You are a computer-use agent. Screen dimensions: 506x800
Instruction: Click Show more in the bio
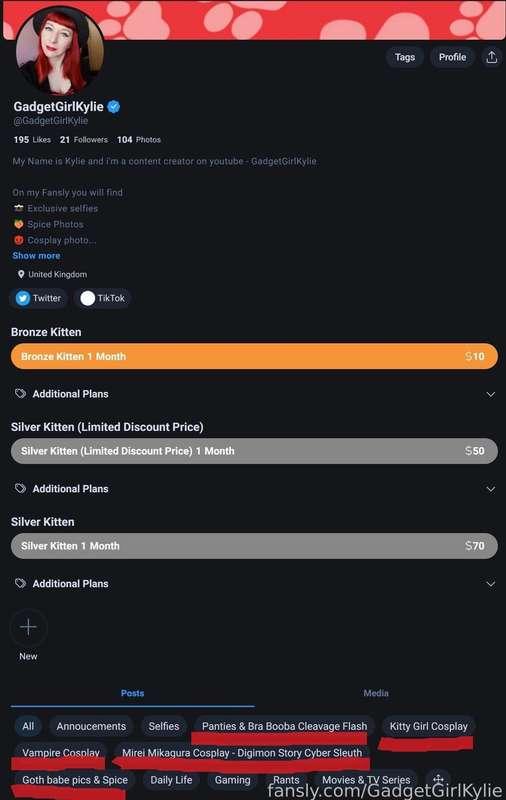pos(36,256)
